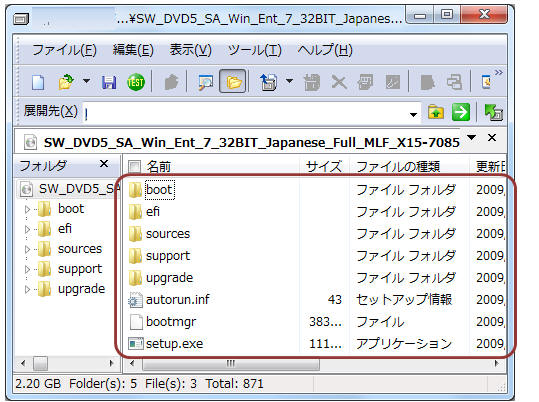Screen dimensions: 539x402
Task: Click the green TEST archive icon
Action: click(135, 83)
